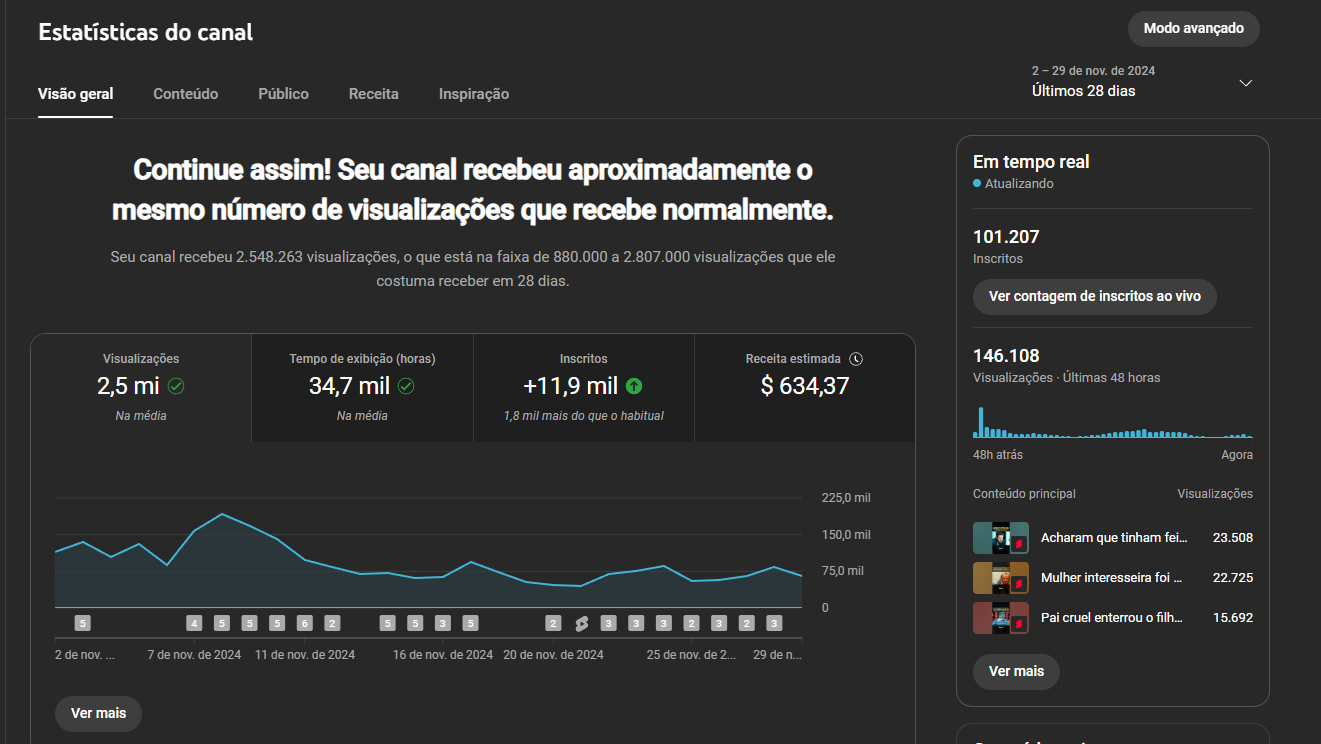Click 'Ver mais' below the views chart
1321x744 pixels.
(x=98, y=714)
